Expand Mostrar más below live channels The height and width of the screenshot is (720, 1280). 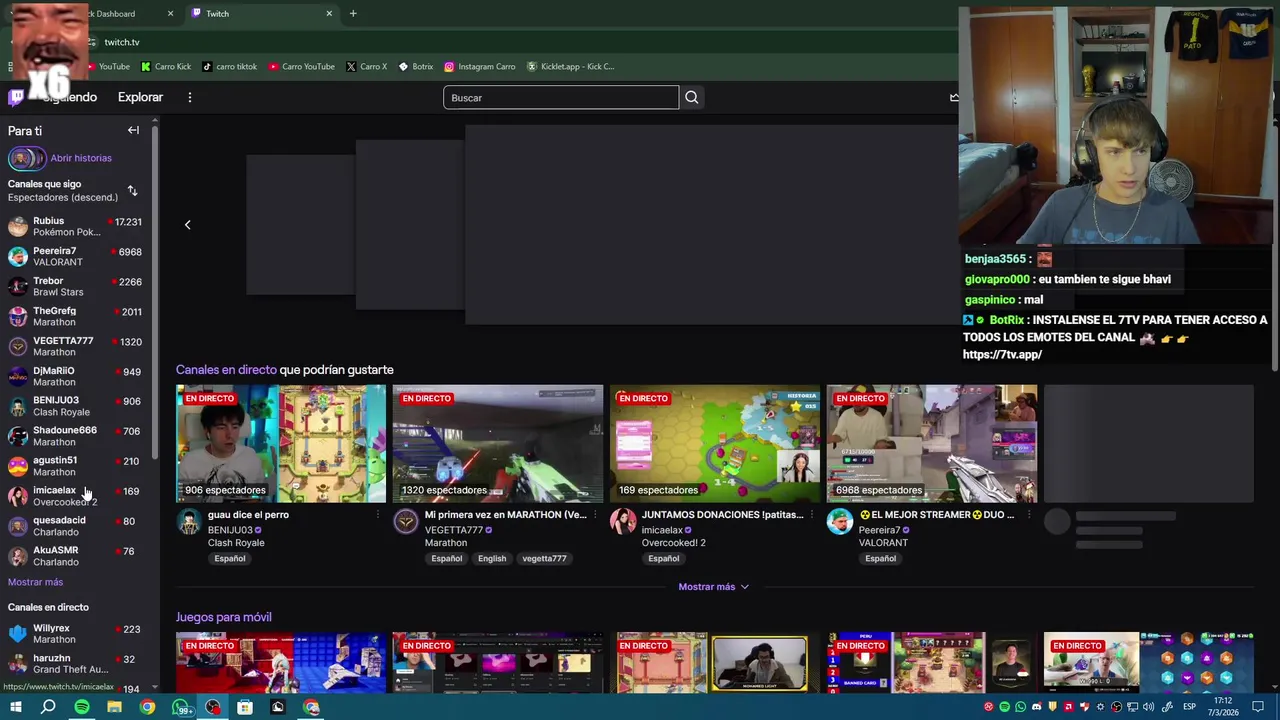[x=713, y=587]
